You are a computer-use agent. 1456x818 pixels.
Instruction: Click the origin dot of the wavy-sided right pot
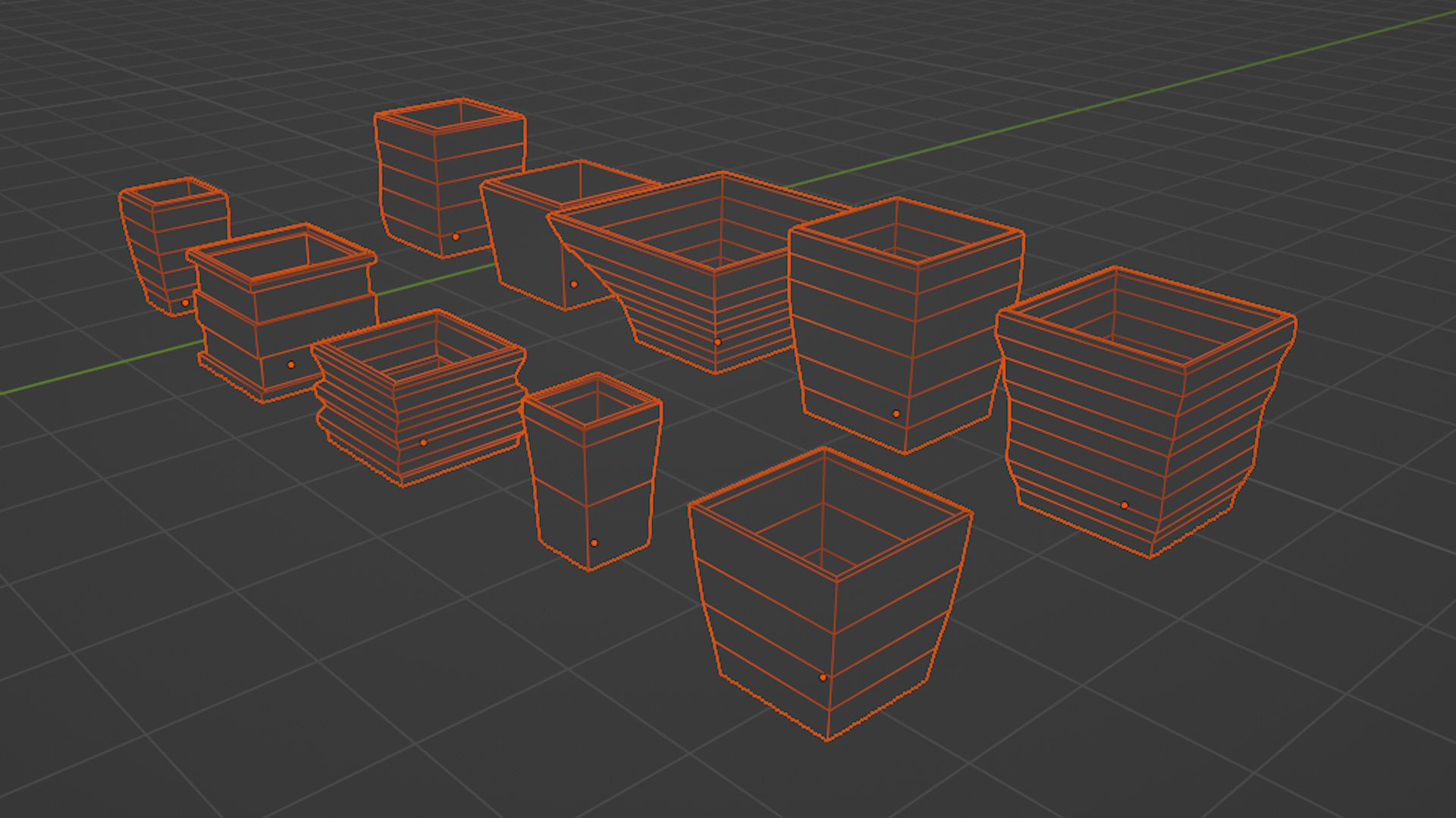(x=1125, y=505)
